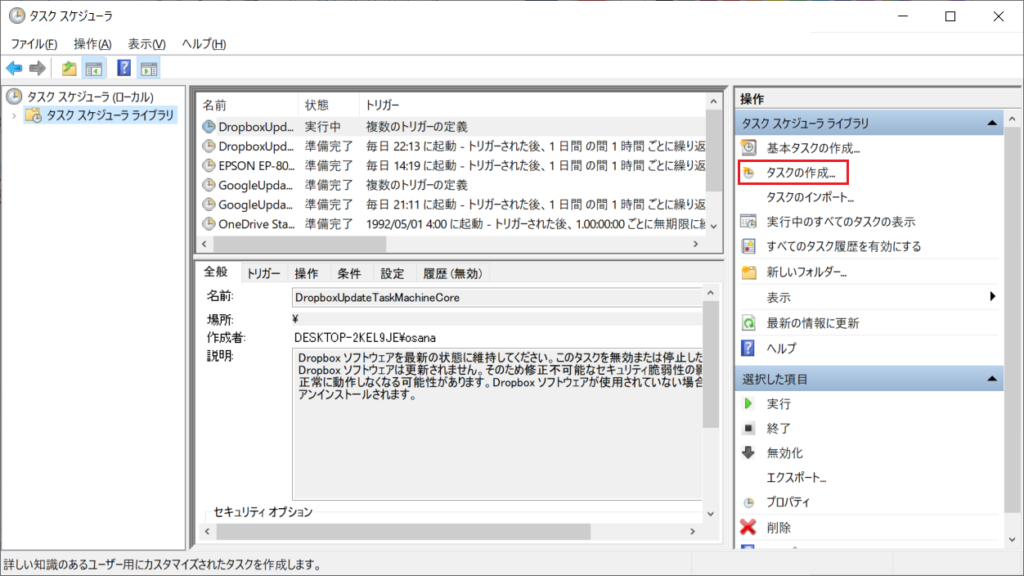Select the OneDrive Sta... task row
The height and width of the screenshot is (576, 1024).
pyautogui.click(x=452, y=224)
